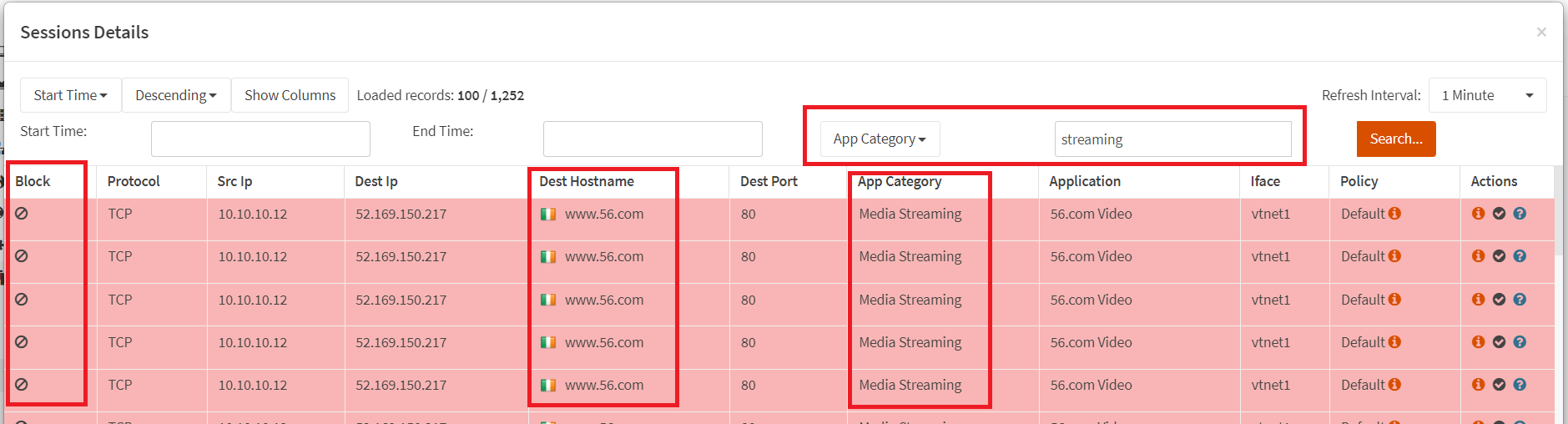
Task: Click the End Time filter input field
Action: 653,139
